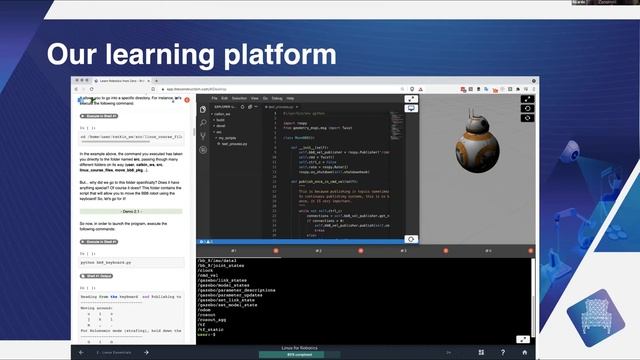
Task: Open the Explorer icon in the IDE sidebar
Action: [203, 109]
